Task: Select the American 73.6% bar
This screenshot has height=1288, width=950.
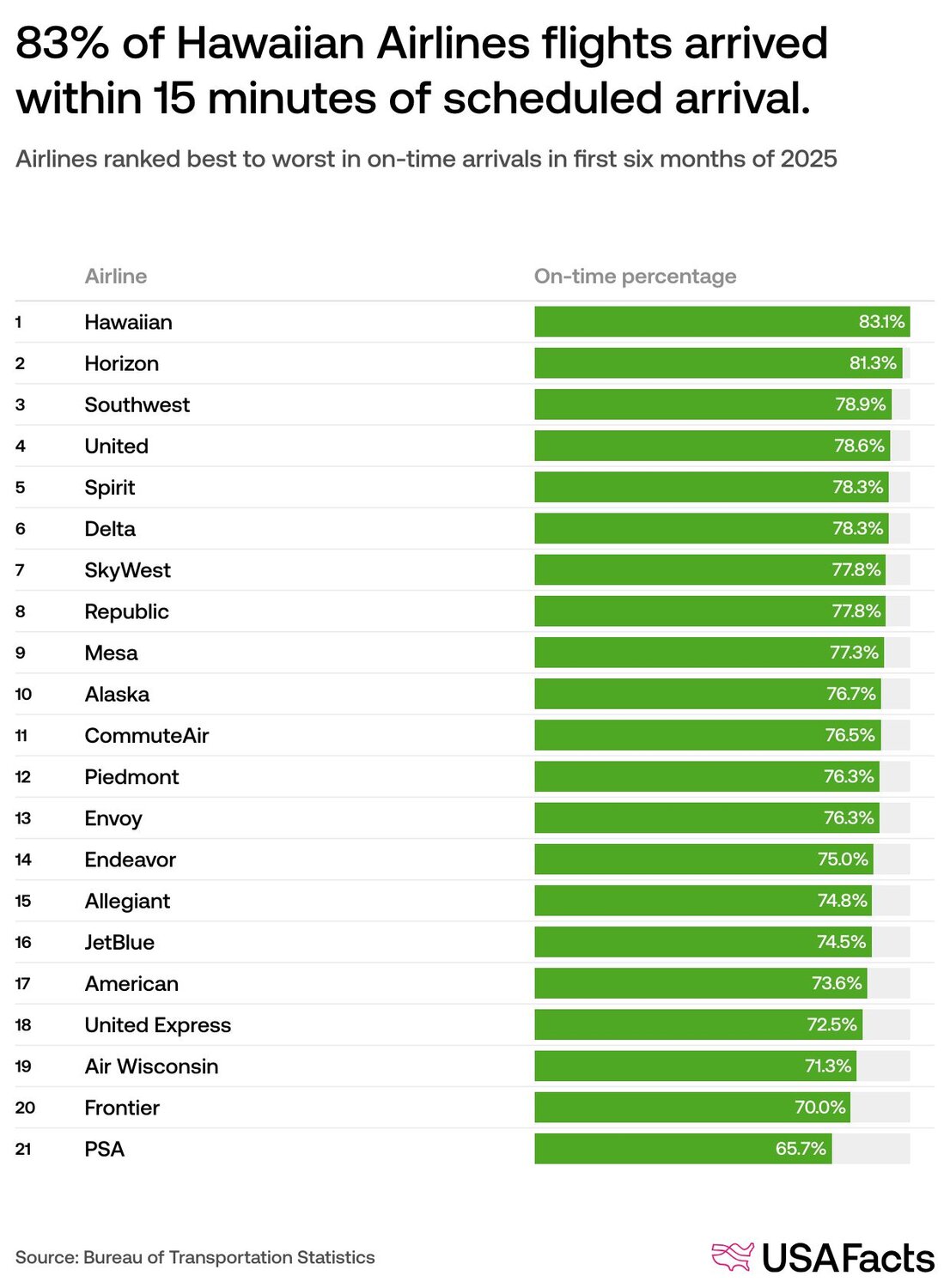Action: [701, 983]
